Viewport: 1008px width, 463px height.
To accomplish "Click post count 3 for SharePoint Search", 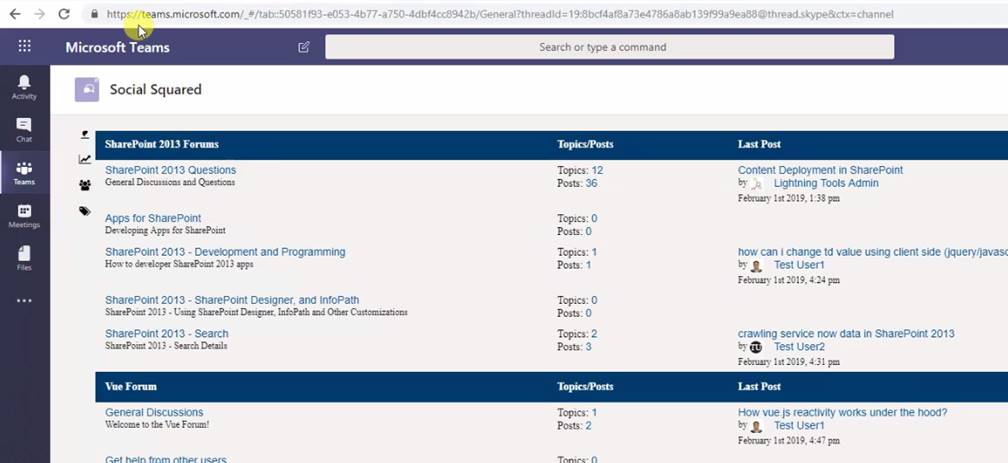I will tap(588, 347).
